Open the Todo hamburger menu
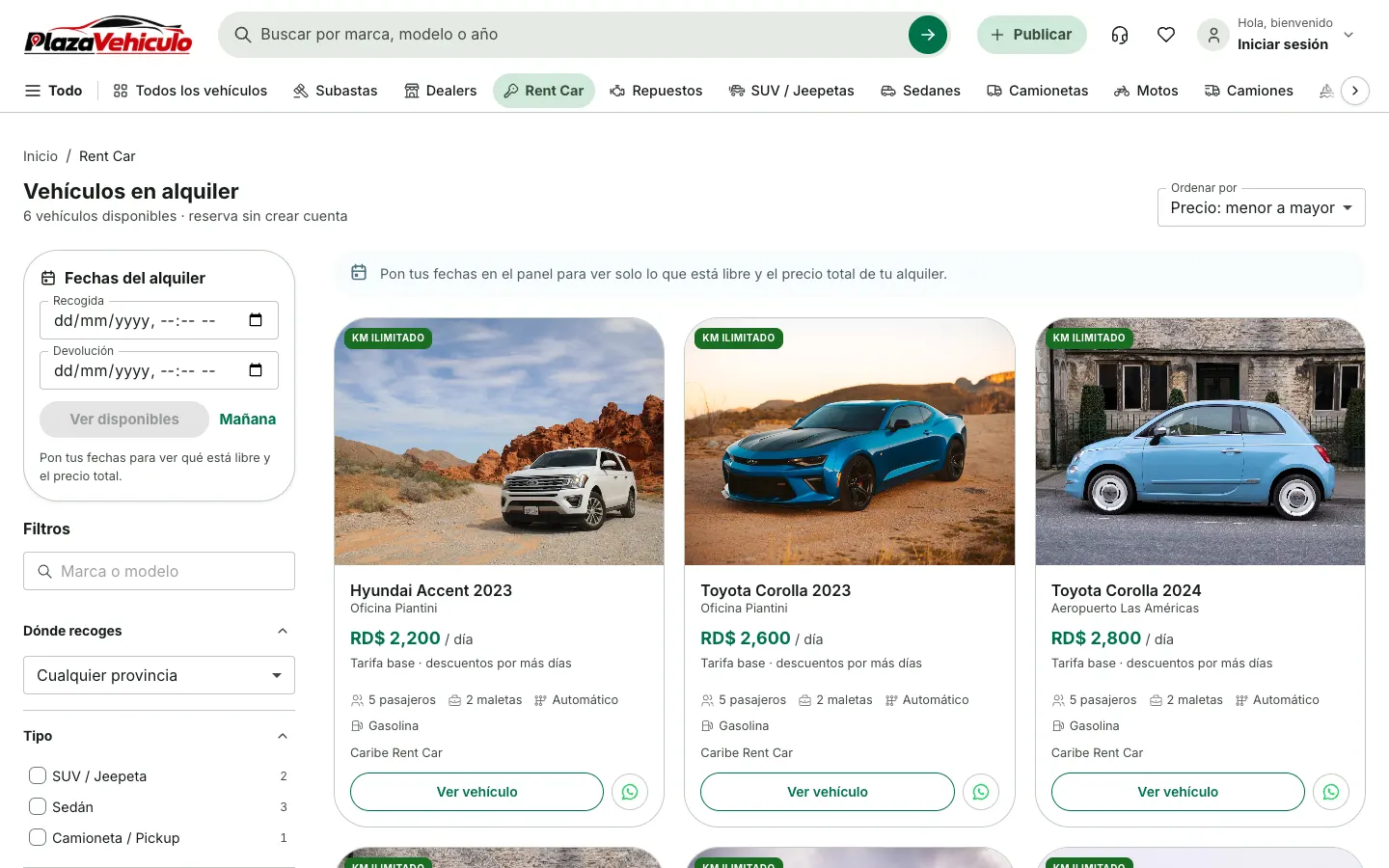This screenshot has height=868, width=1389. point(53,91)
